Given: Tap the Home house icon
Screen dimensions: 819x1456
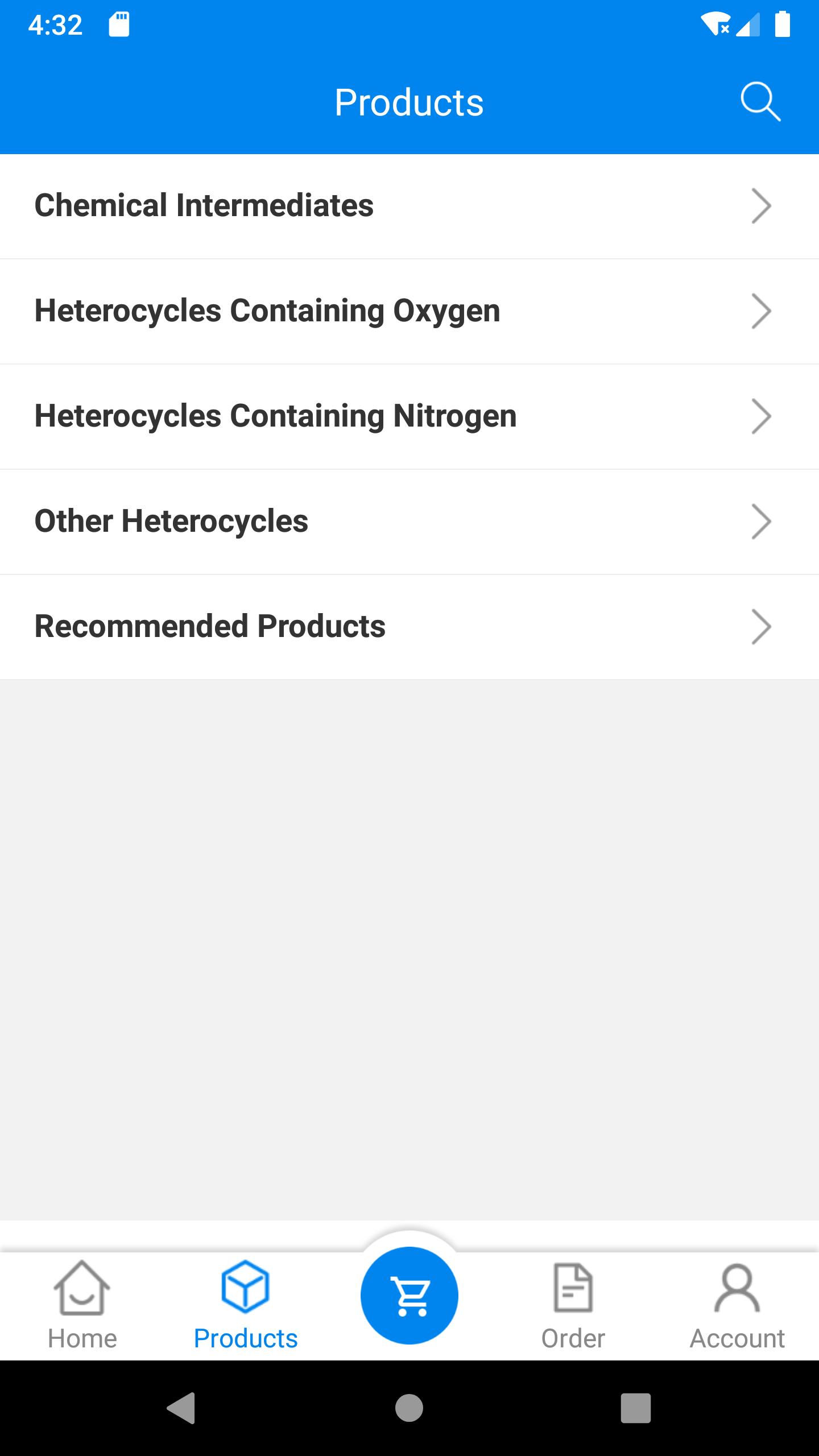Looking at the screenshot, I should coord(82,1288).
